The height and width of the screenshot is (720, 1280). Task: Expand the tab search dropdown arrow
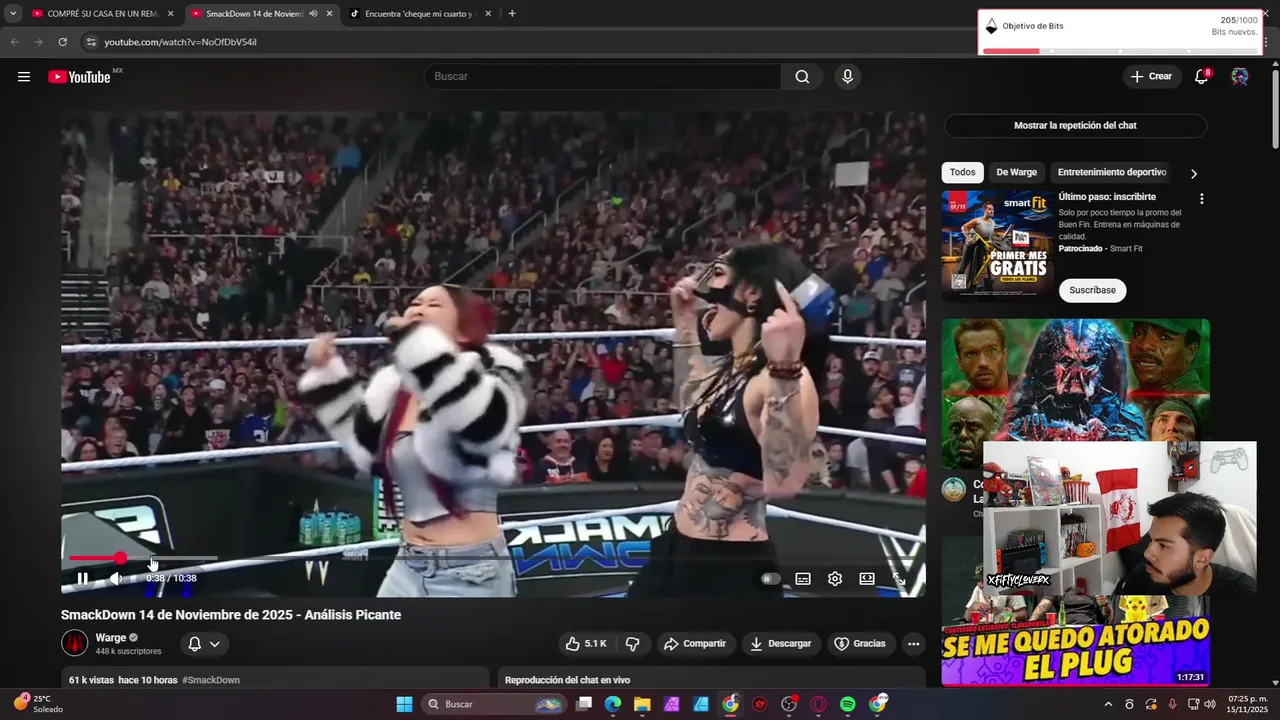tap(12, 14)
